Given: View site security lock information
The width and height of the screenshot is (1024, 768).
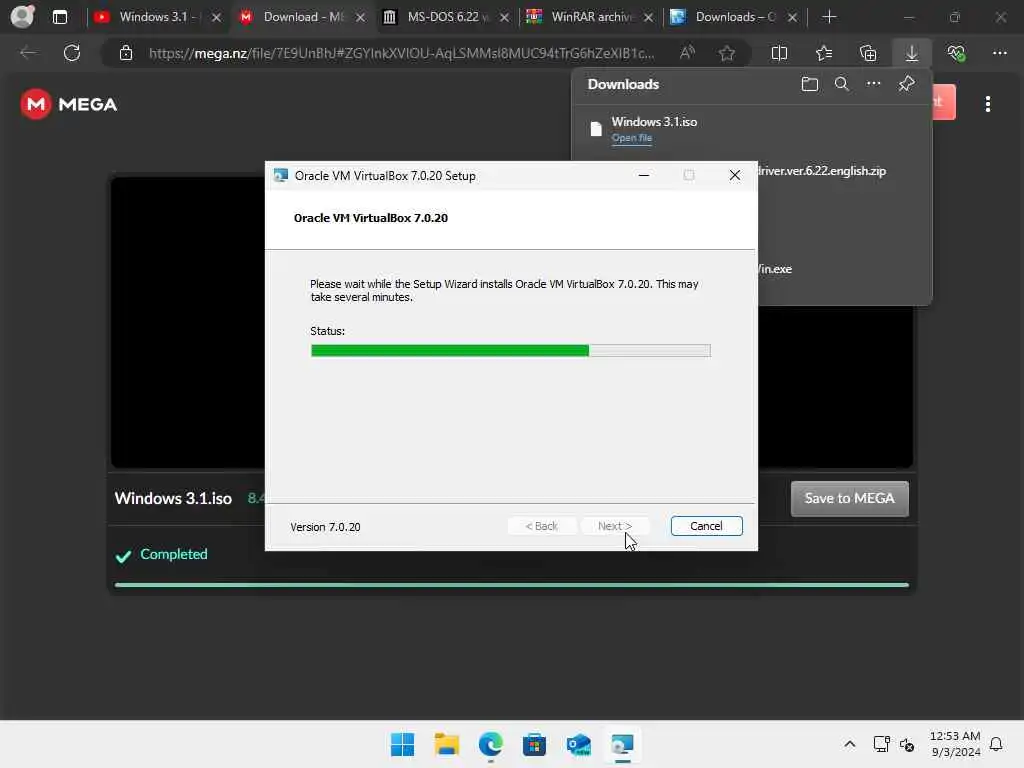Looking at the screenshot, I should 126,54.
